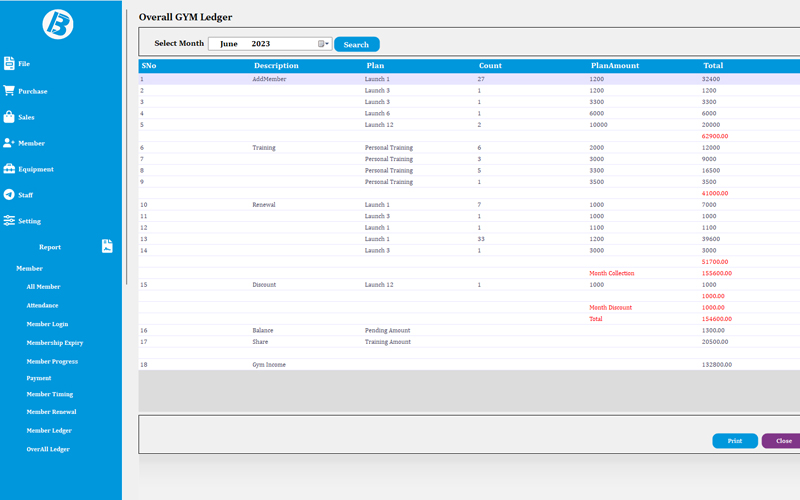Open the Member Ledger report
The height and width of the screenshot is (500, 800).
point(49,431)
